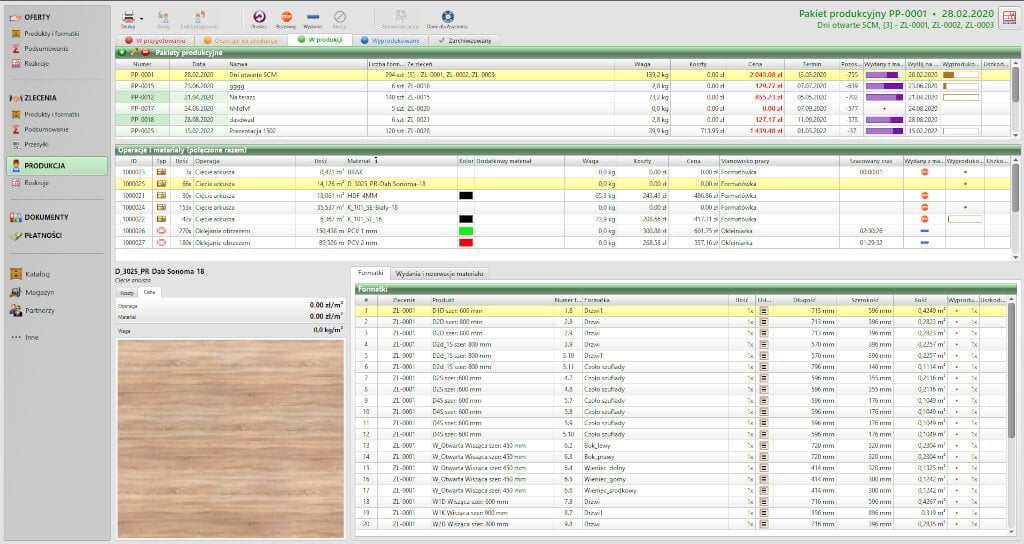Screen dimensions: 1024x544
Task: Add a production package with green plus
Action: click(x=122, y=52)
